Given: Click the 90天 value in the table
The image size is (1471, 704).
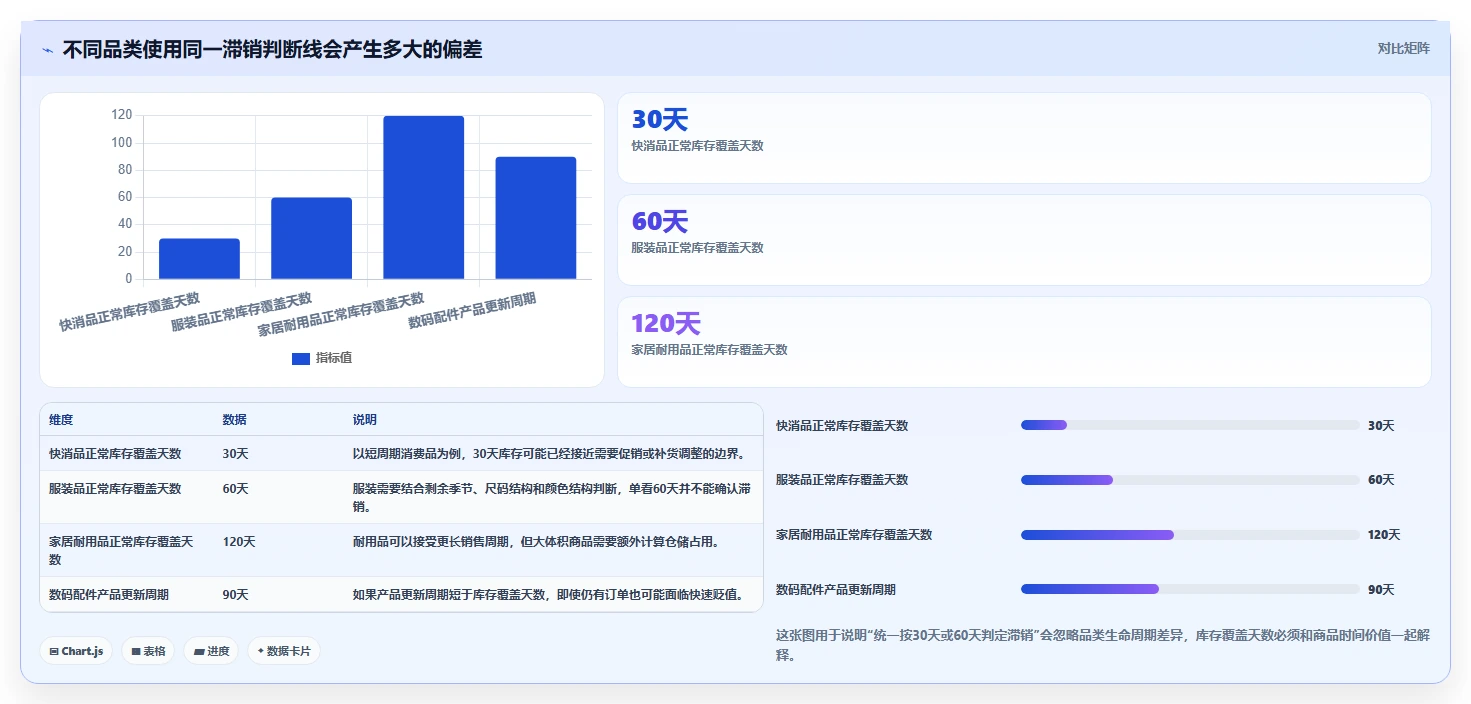Looking at the screenshot, I should click(x=235, y=595).
